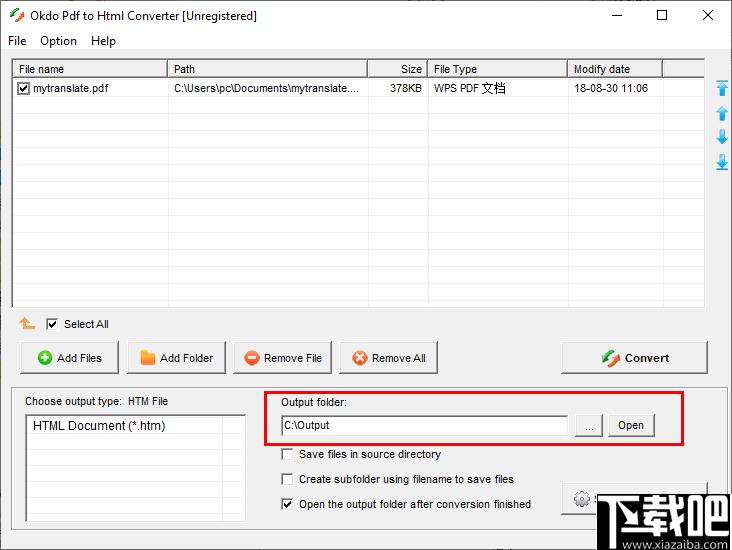Click the Okdo app icon in title bar
This screenshot has width=732, height=550.
[x=17, y=15]
